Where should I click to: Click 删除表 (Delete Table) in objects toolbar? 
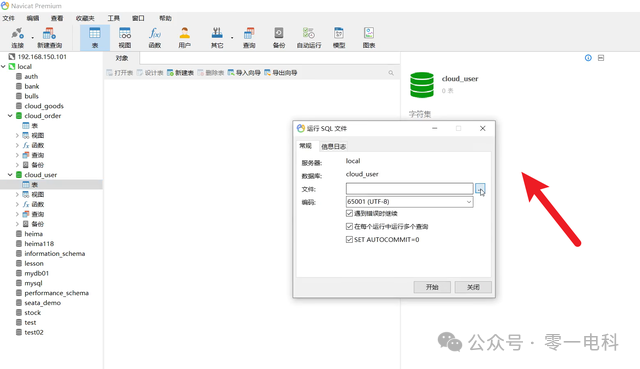pos(211,73)
